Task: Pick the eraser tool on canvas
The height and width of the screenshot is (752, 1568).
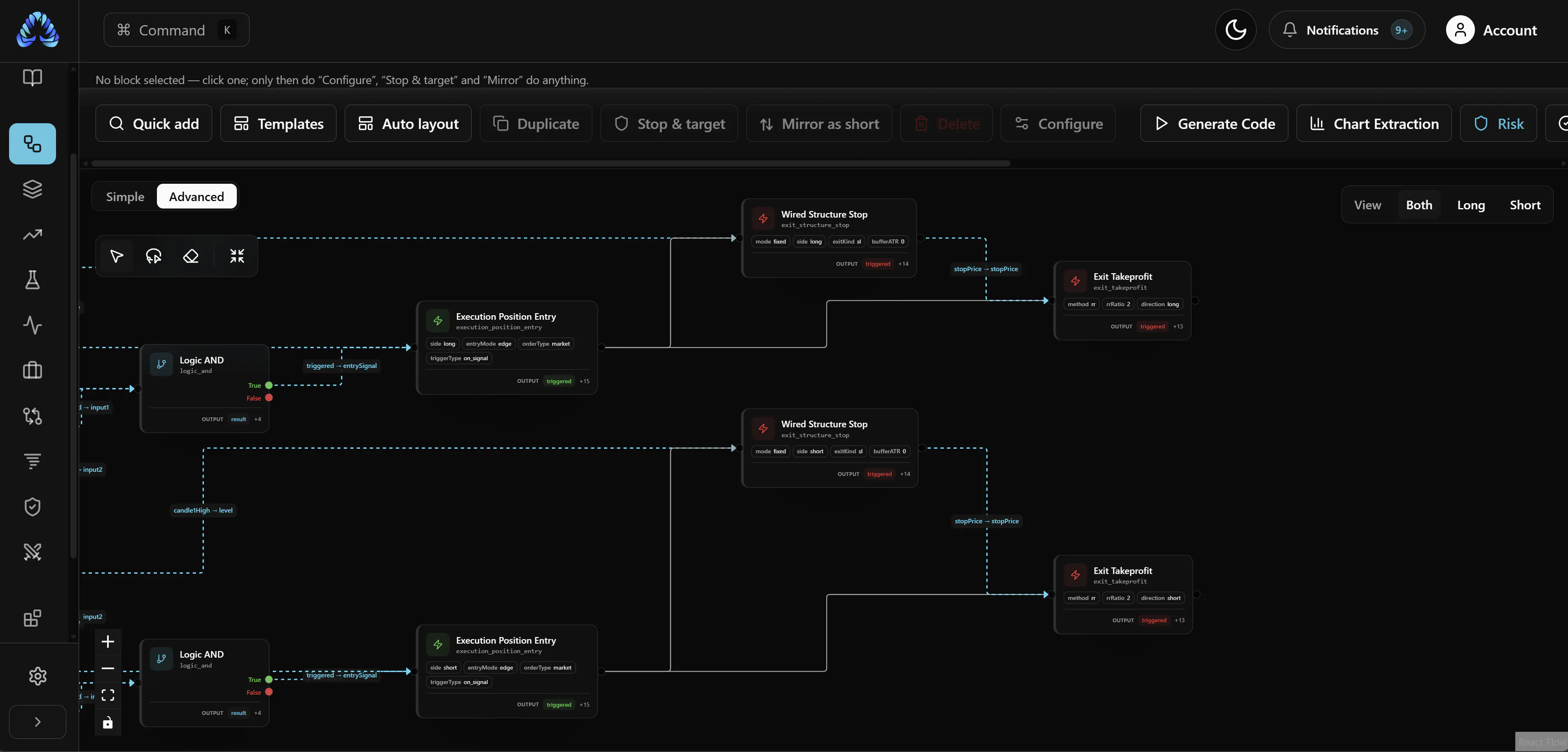Action: tap(191, 256)
